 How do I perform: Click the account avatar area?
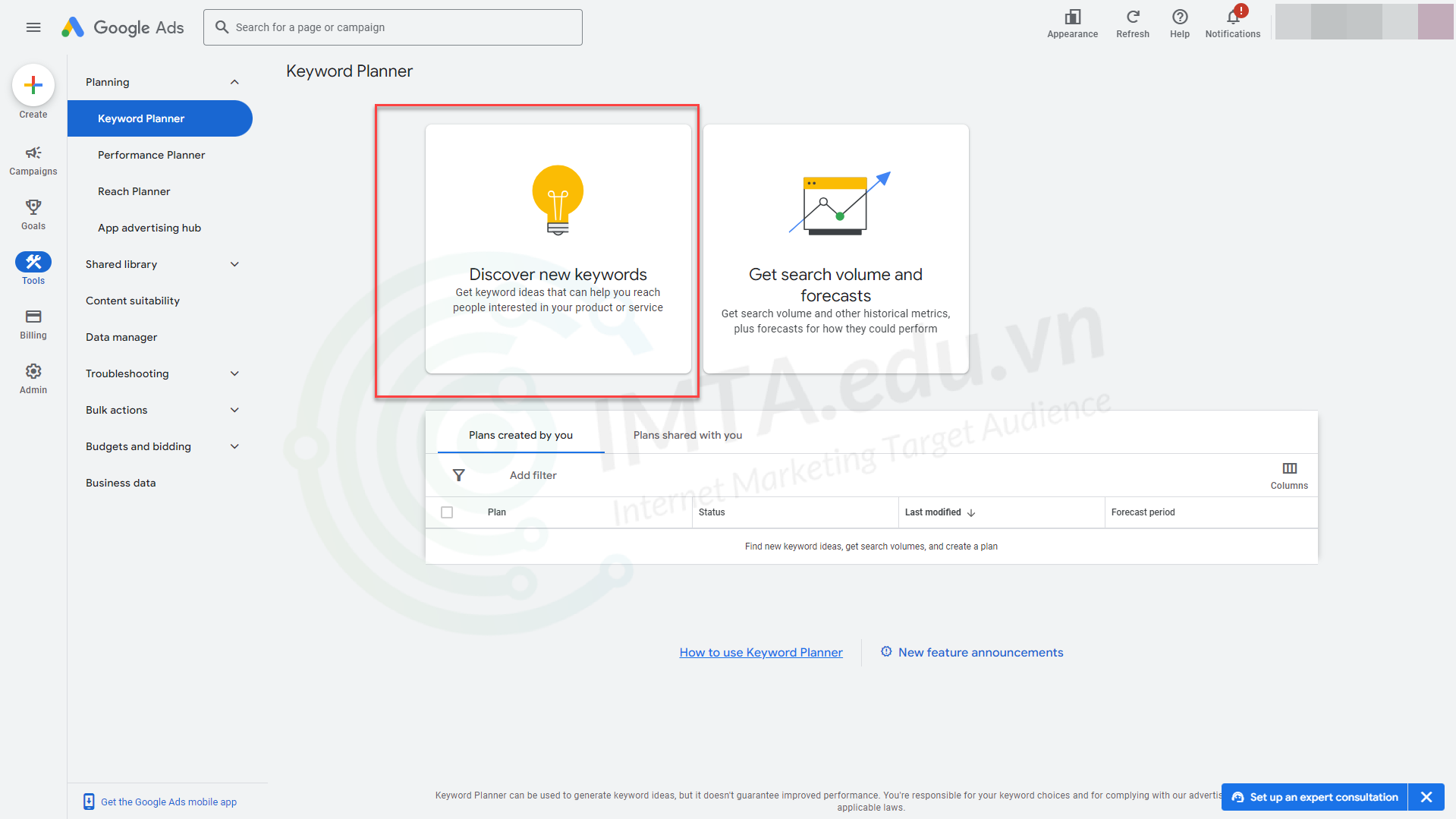pyautogui.click(x=1364, y=21)
